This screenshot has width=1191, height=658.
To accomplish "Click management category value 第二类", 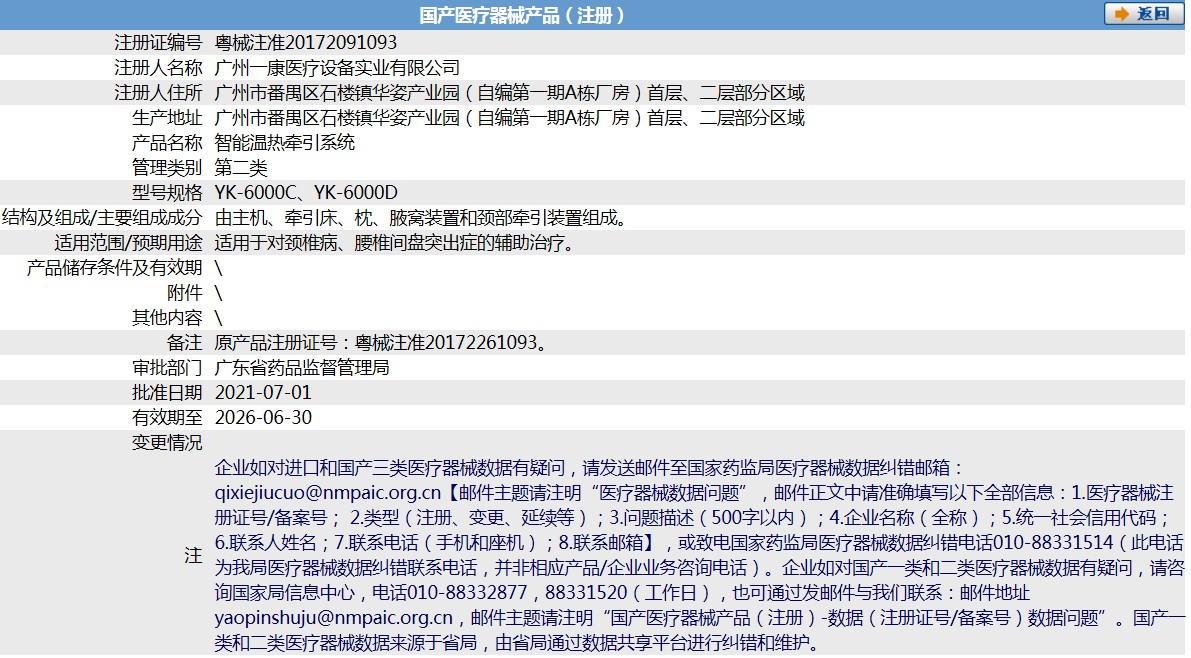I will click(x=241, y=168).
